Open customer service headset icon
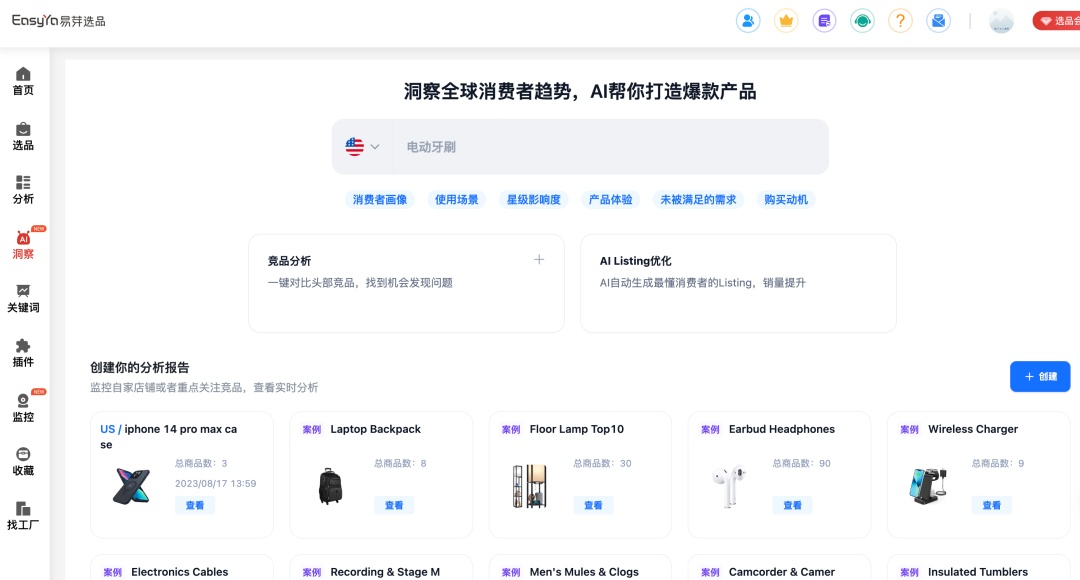 pyautogui.click(x=862, y=20)
